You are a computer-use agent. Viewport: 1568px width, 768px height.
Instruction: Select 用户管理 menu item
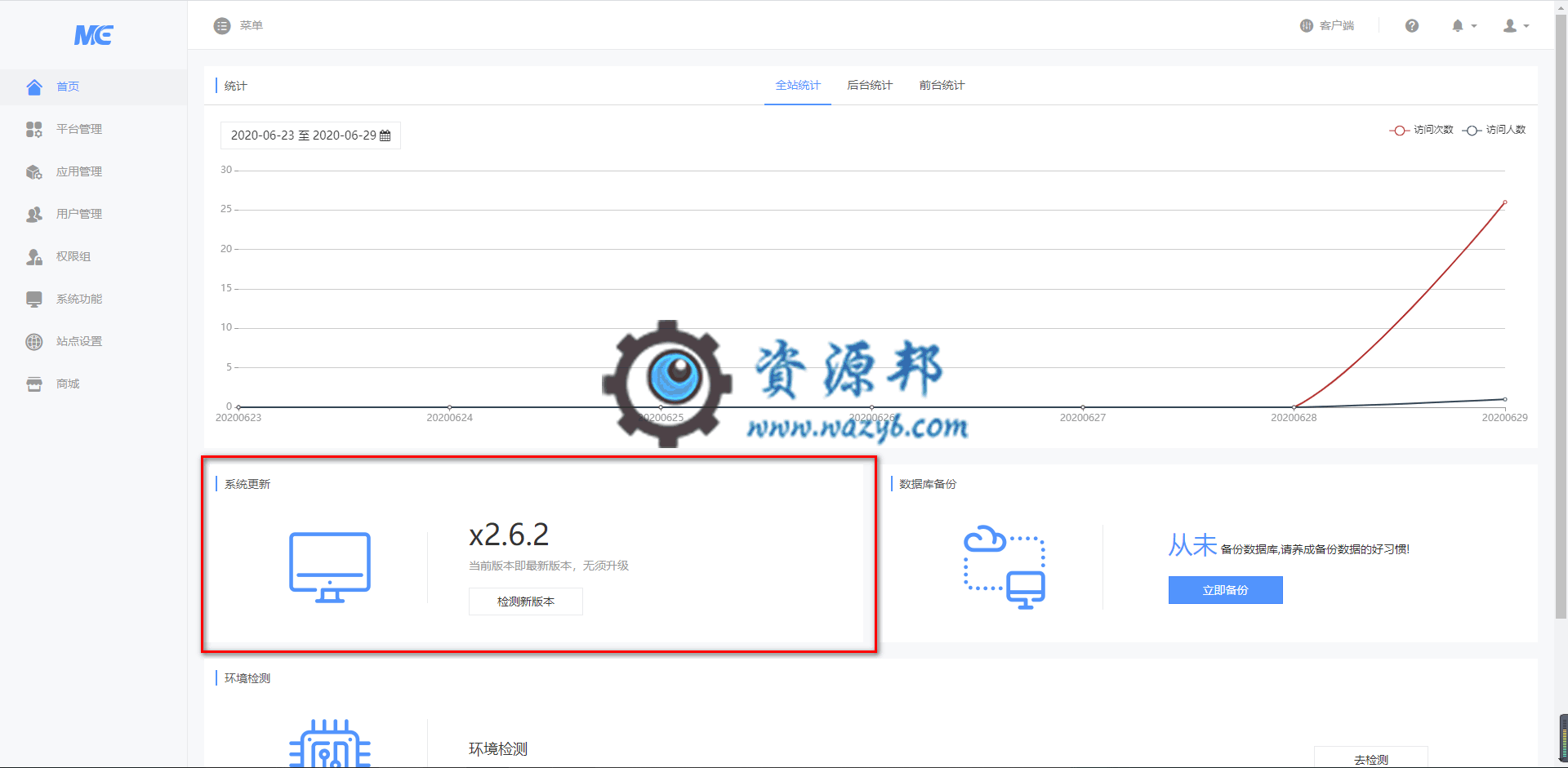point(94,214)
